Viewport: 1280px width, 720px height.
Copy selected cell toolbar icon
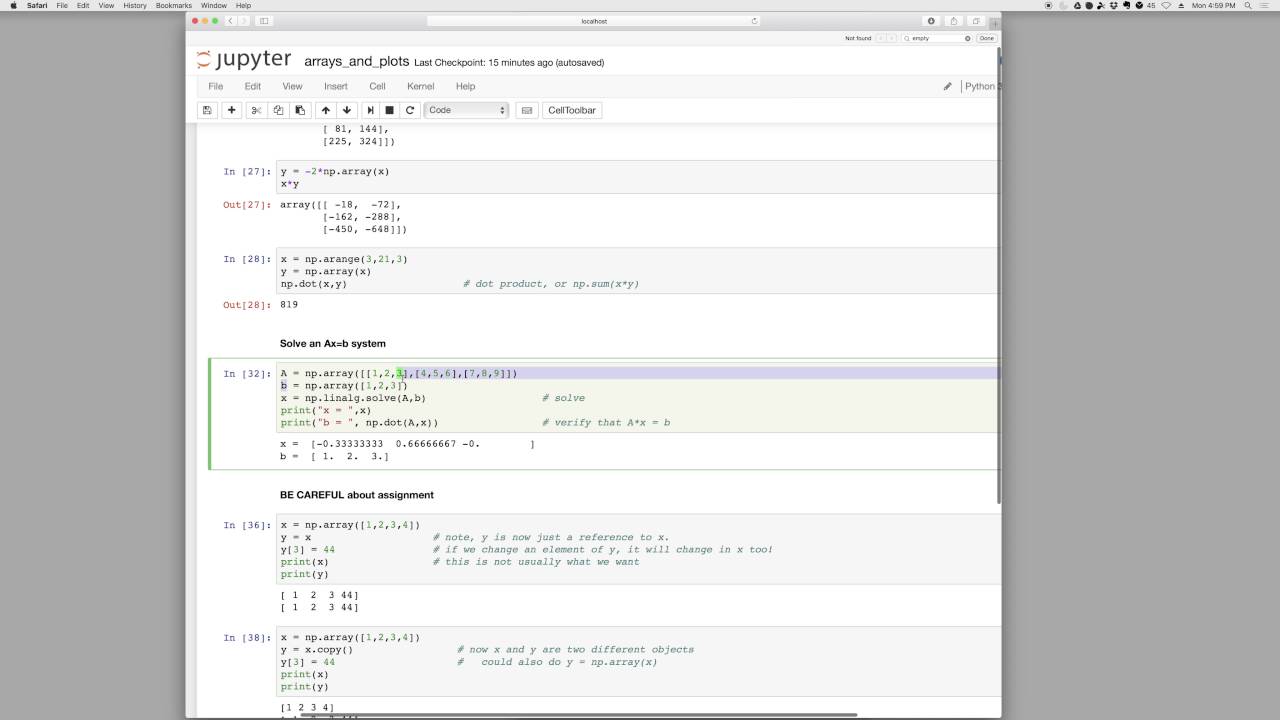pyautogui.click(x=278, y=110)
